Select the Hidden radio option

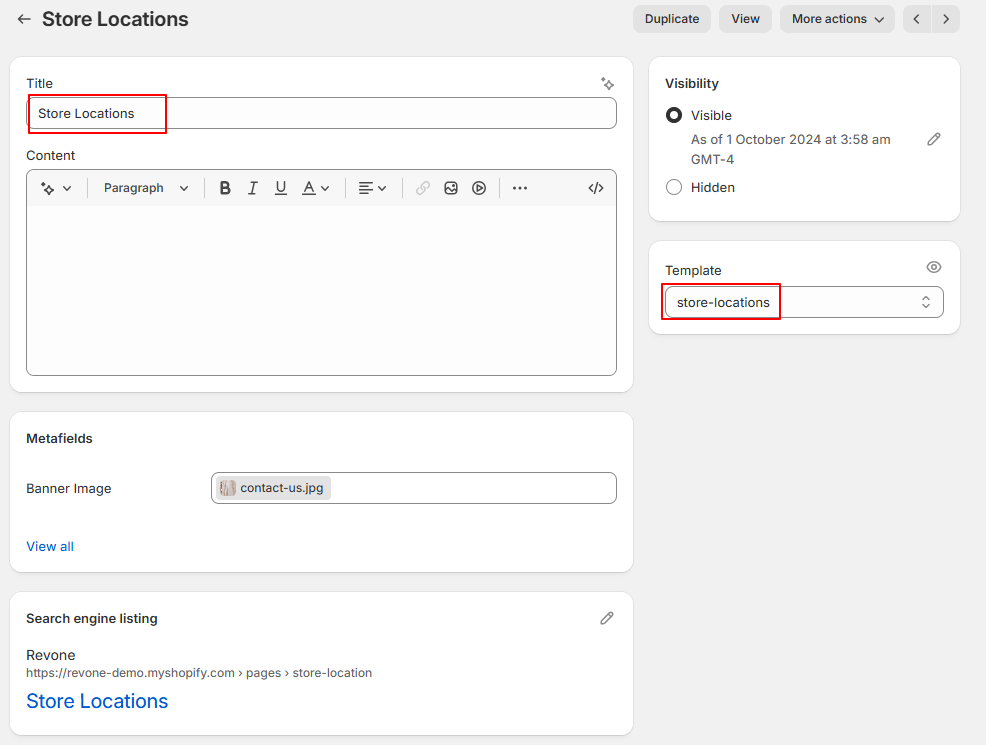(674, 187)
